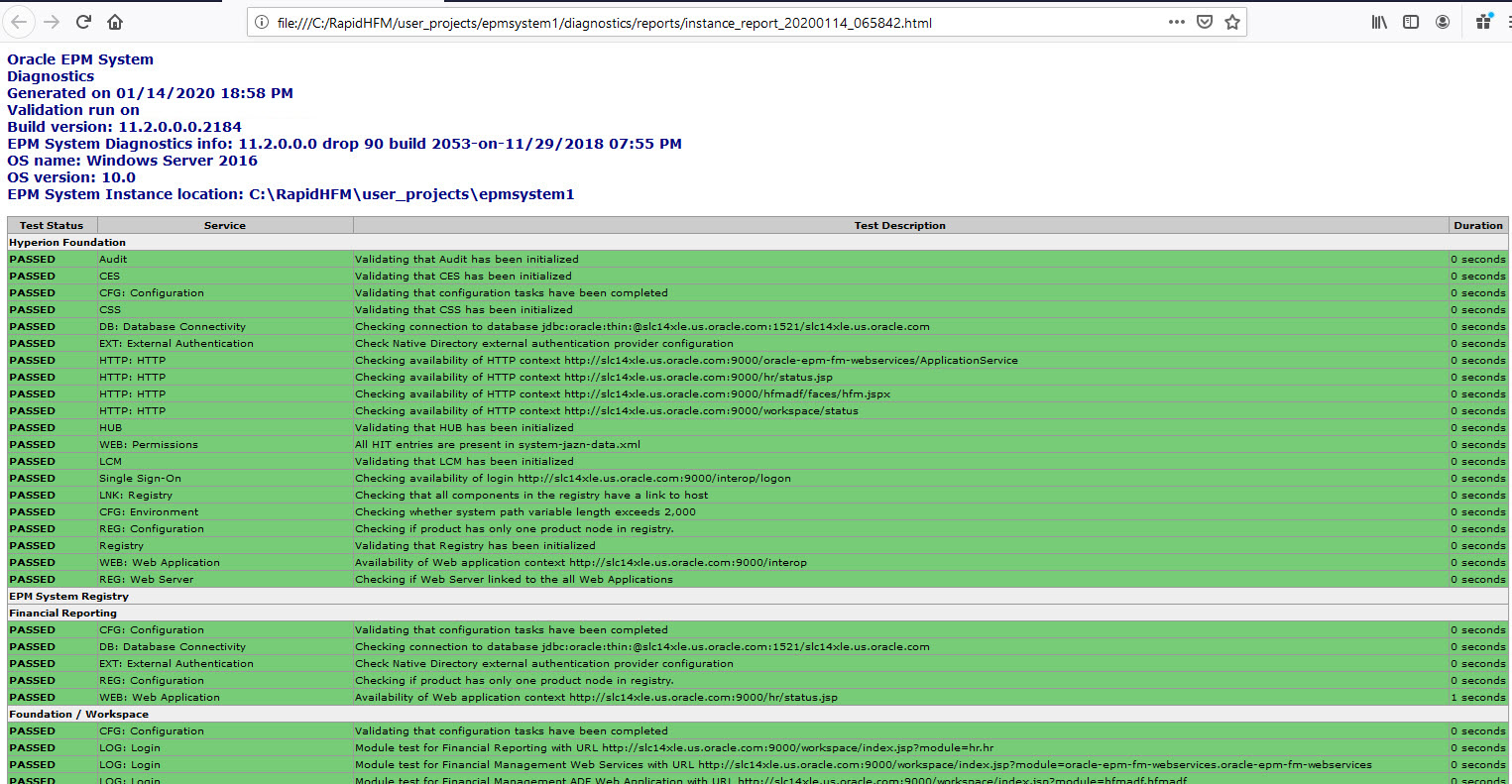Bookmark this page with the star icon
1512x784 pixels.
1232,22
